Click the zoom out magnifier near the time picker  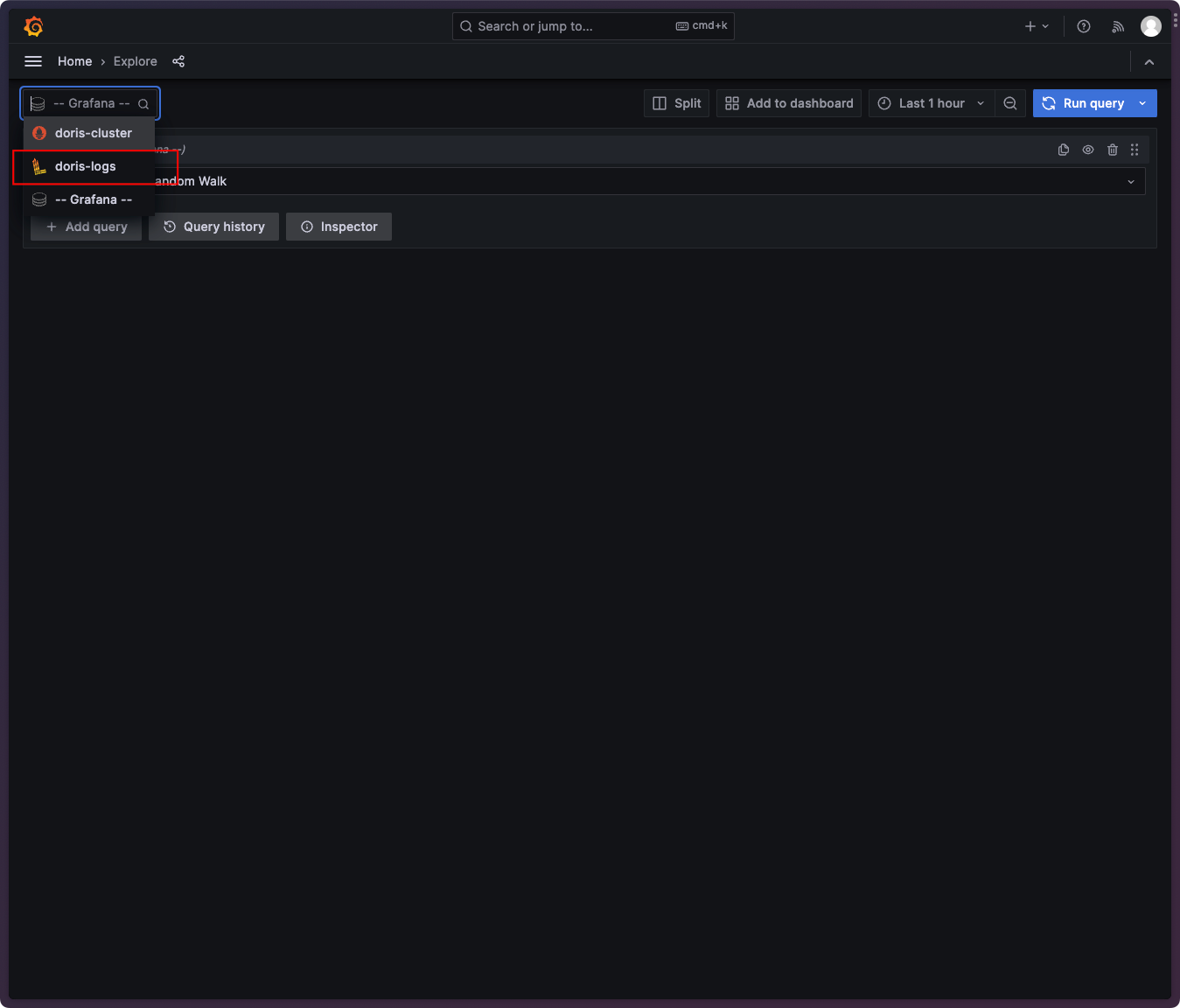[1010, 103]
